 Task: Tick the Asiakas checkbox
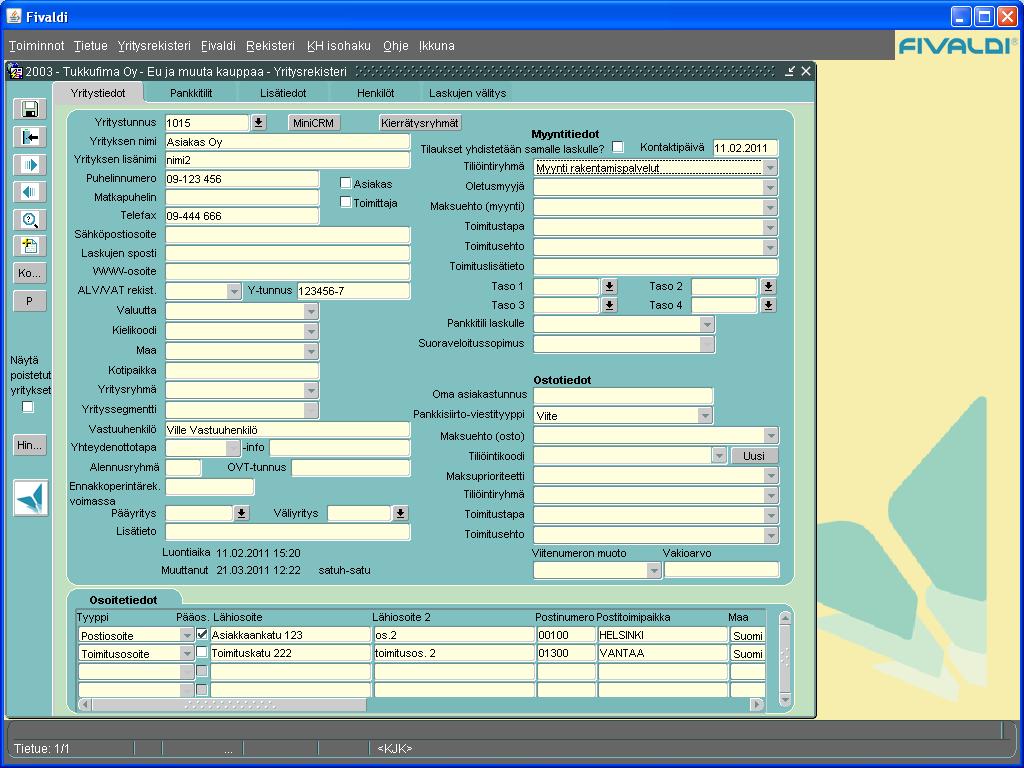(345, 183)
